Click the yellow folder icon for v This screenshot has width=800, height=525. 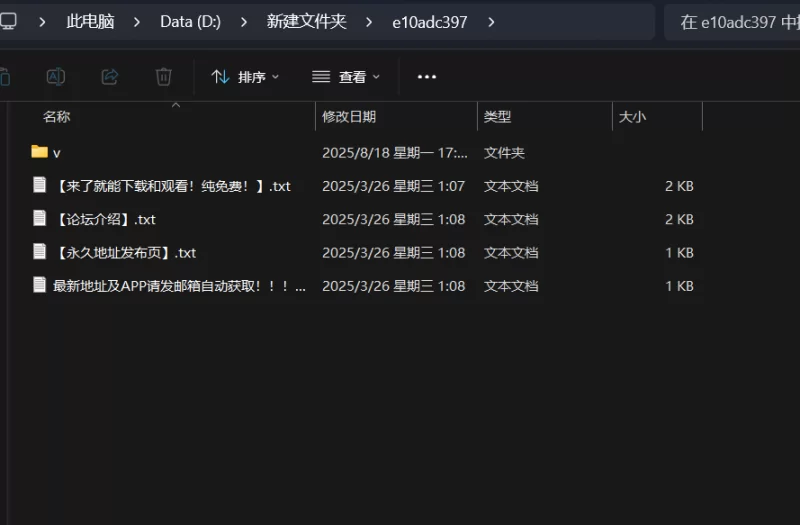[x=39, y=152]
